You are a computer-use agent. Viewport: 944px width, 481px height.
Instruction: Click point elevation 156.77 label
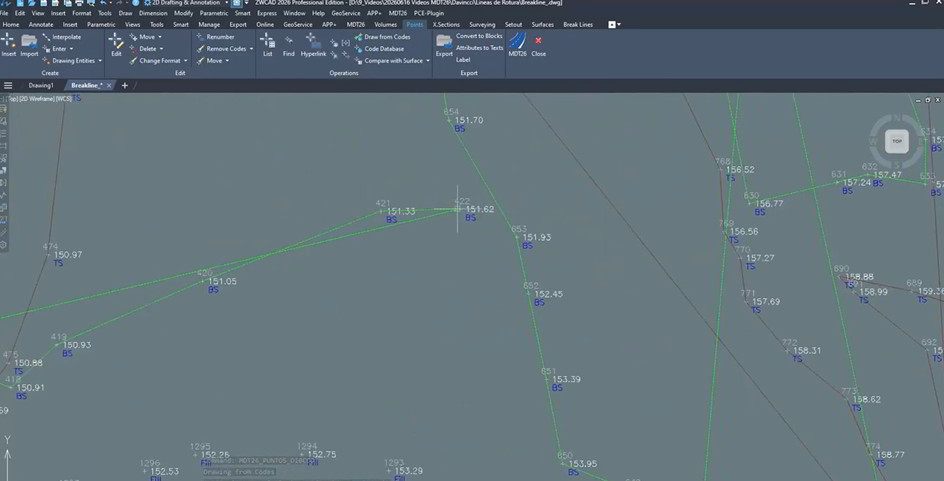[769, 203]
